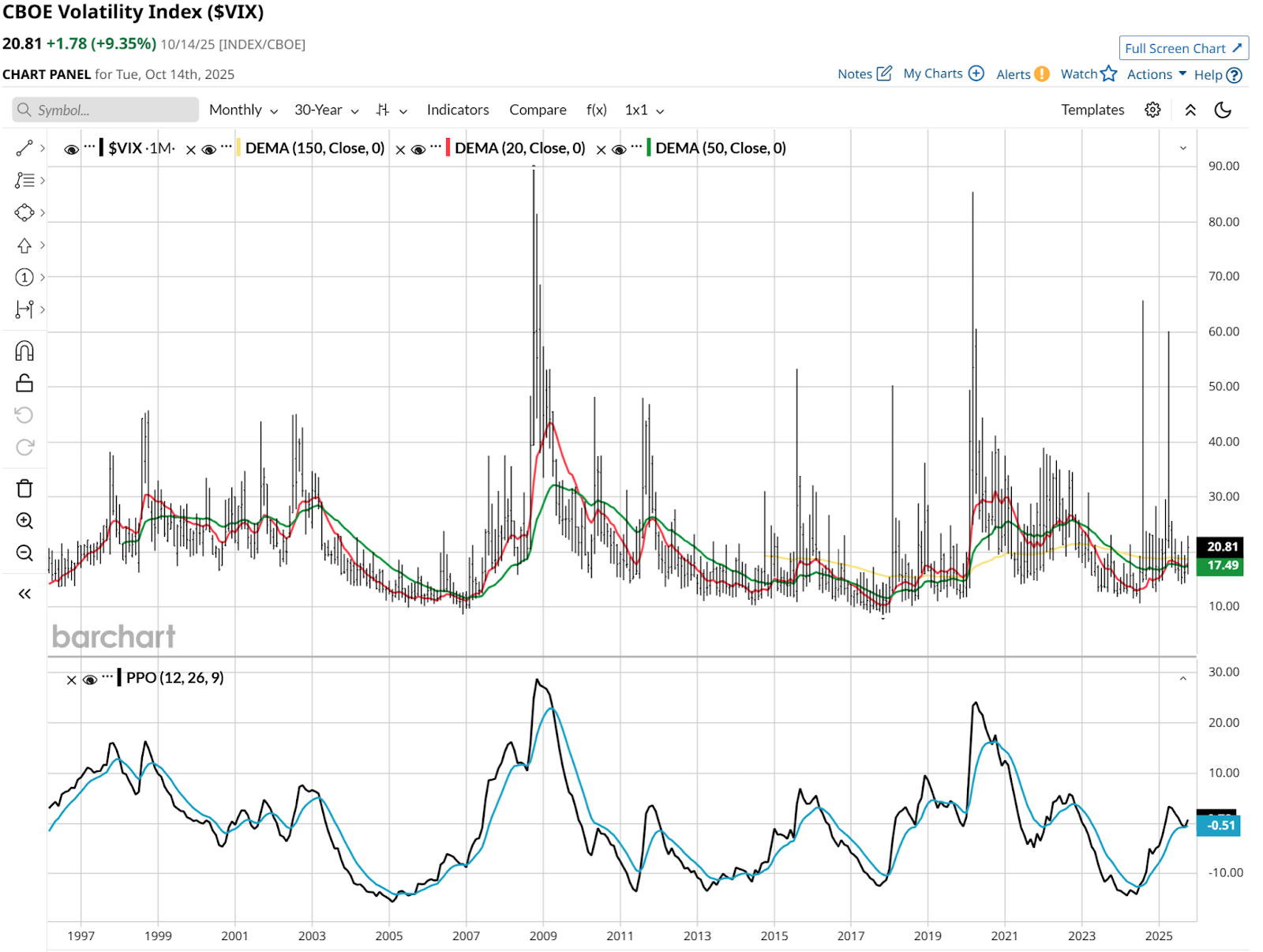1263x952 pixels.
Task: Open the Monthly frequency dropdown
Action: (x=243, y=111)
